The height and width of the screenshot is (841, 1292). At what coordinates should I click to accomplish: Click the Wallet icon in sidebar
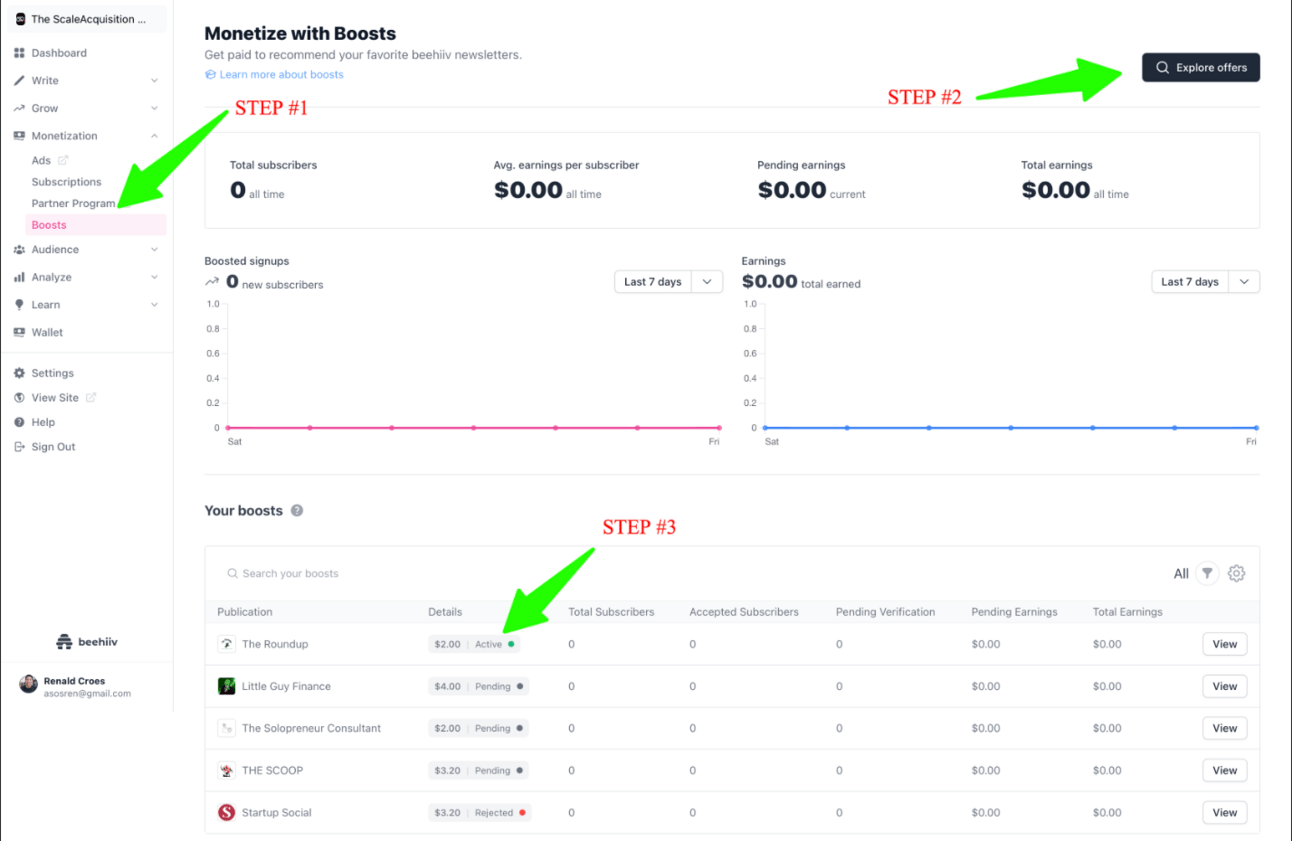click(x=19, y=332)
